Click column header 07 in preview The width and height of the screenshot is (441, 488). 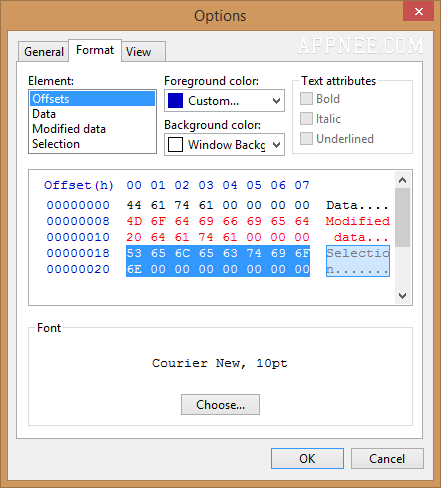tap(302, 185)
